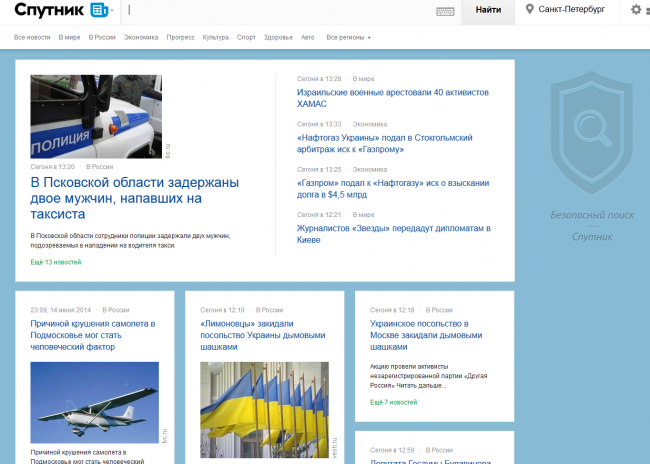This screenshot has width=650, height=464.
Task: Show Ещё 7 новостей link
Action: 393,402
